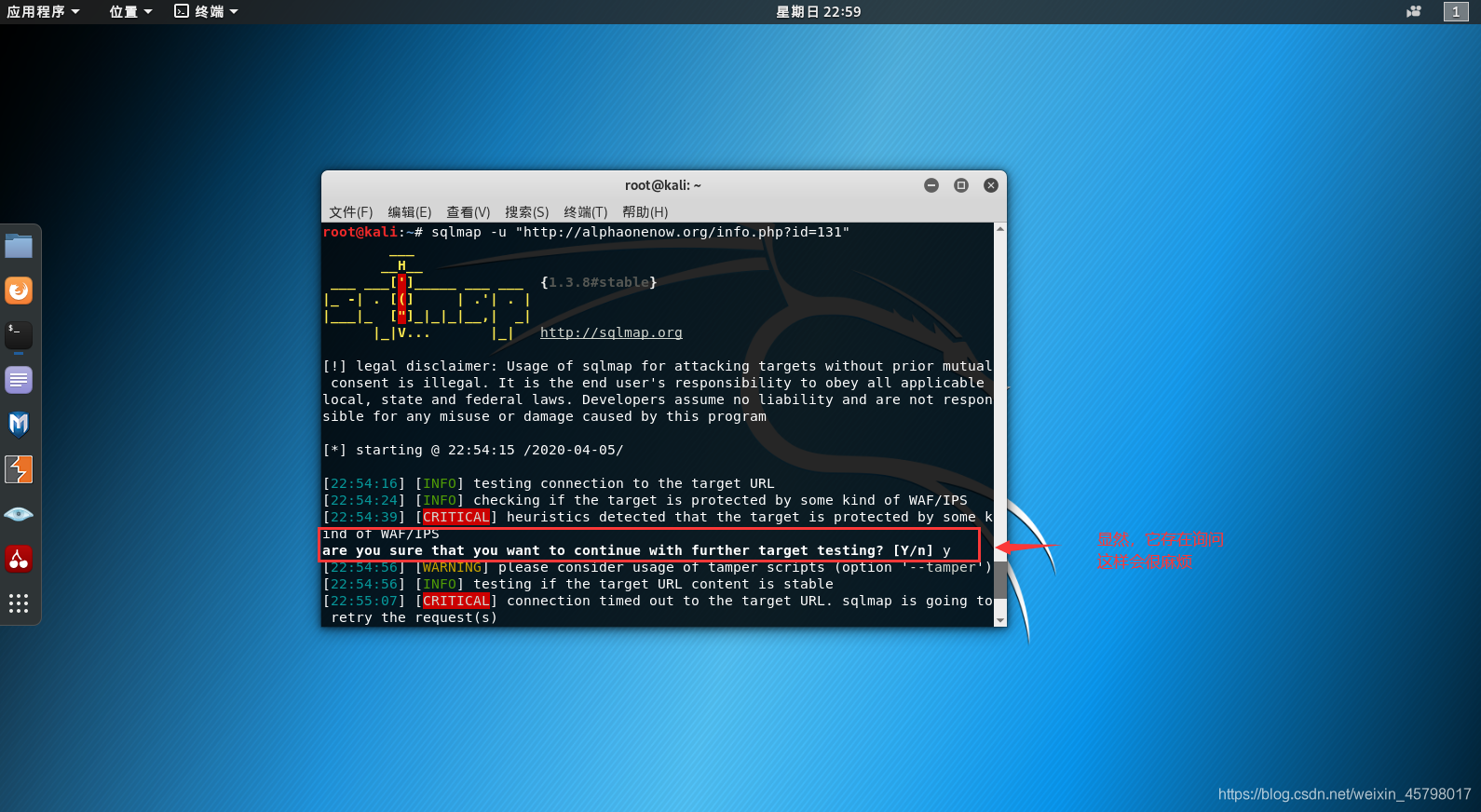Open the 帮助(H) menu in the terminal
The height and width of the screenshot is (812, 1481).
point(645,211)
